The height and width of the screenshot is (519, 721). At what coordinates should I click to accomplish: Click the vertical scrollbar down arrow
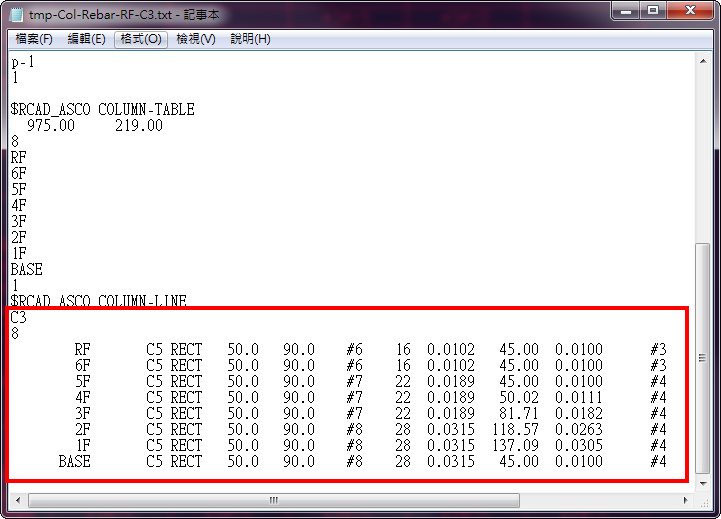(703, 484)
